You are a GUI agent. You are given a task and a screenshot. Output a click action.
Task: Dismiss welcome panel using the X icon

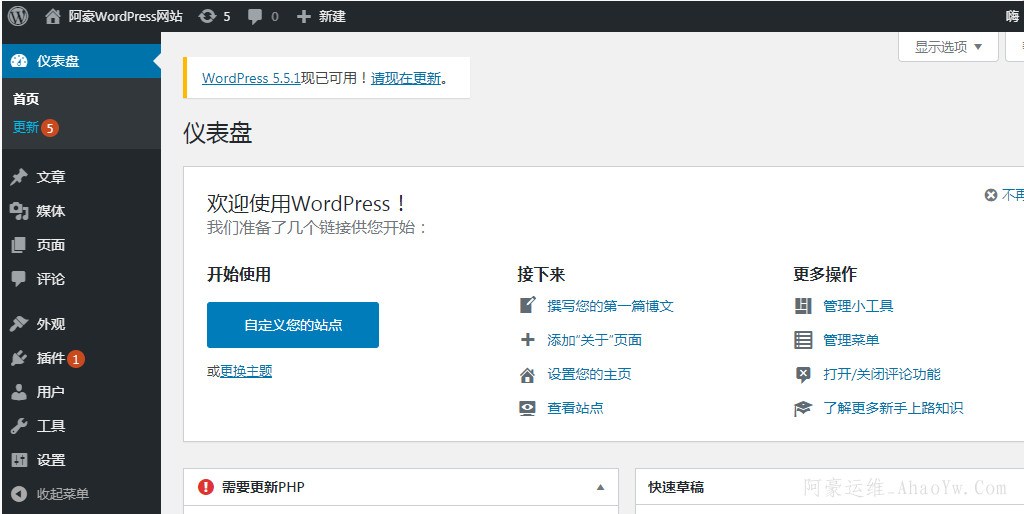pyautogui.click(x=991, y=195)
